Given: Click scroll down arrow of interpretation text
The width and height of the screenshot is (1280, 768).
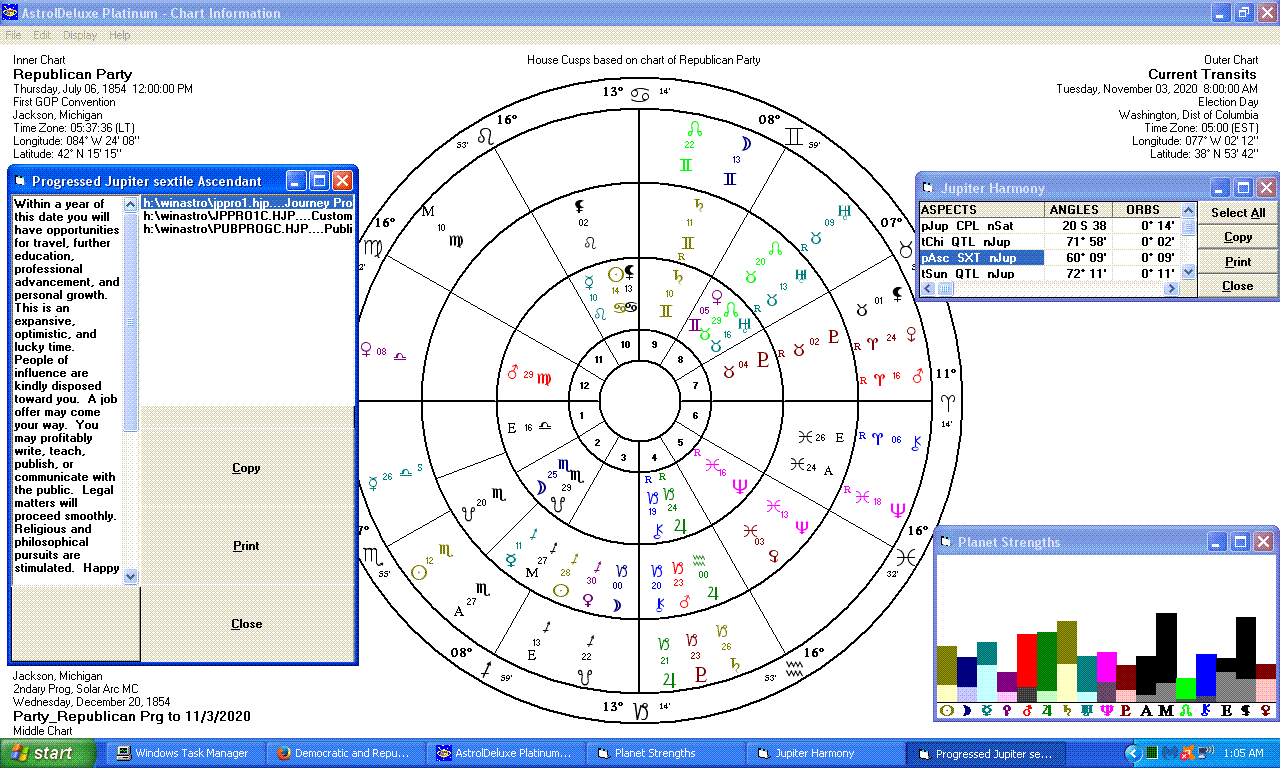Looking at the screenshot, I should (130, 576).
